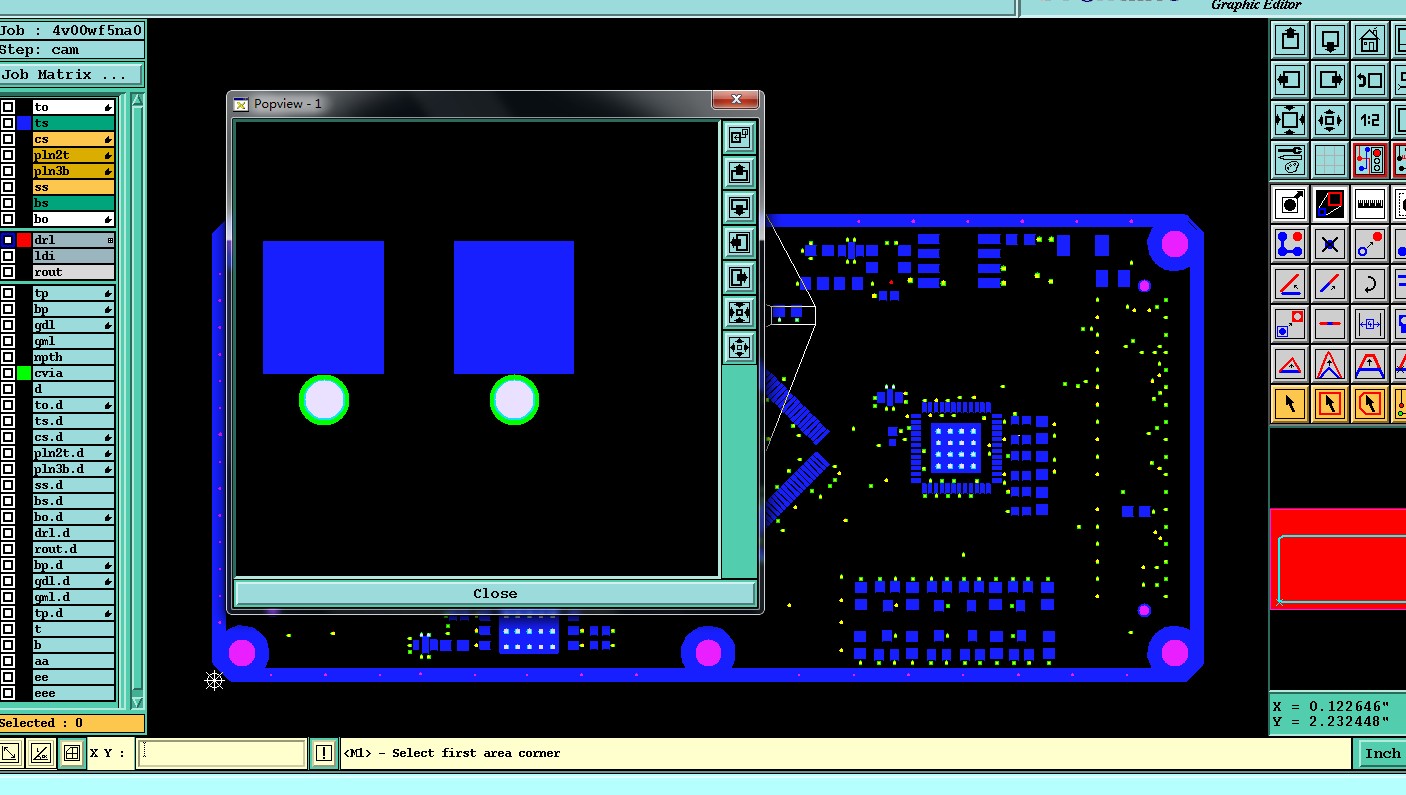The image size is (1406, 795).
Task: Click the Popview pan up icon
Action: pos(739,172)
